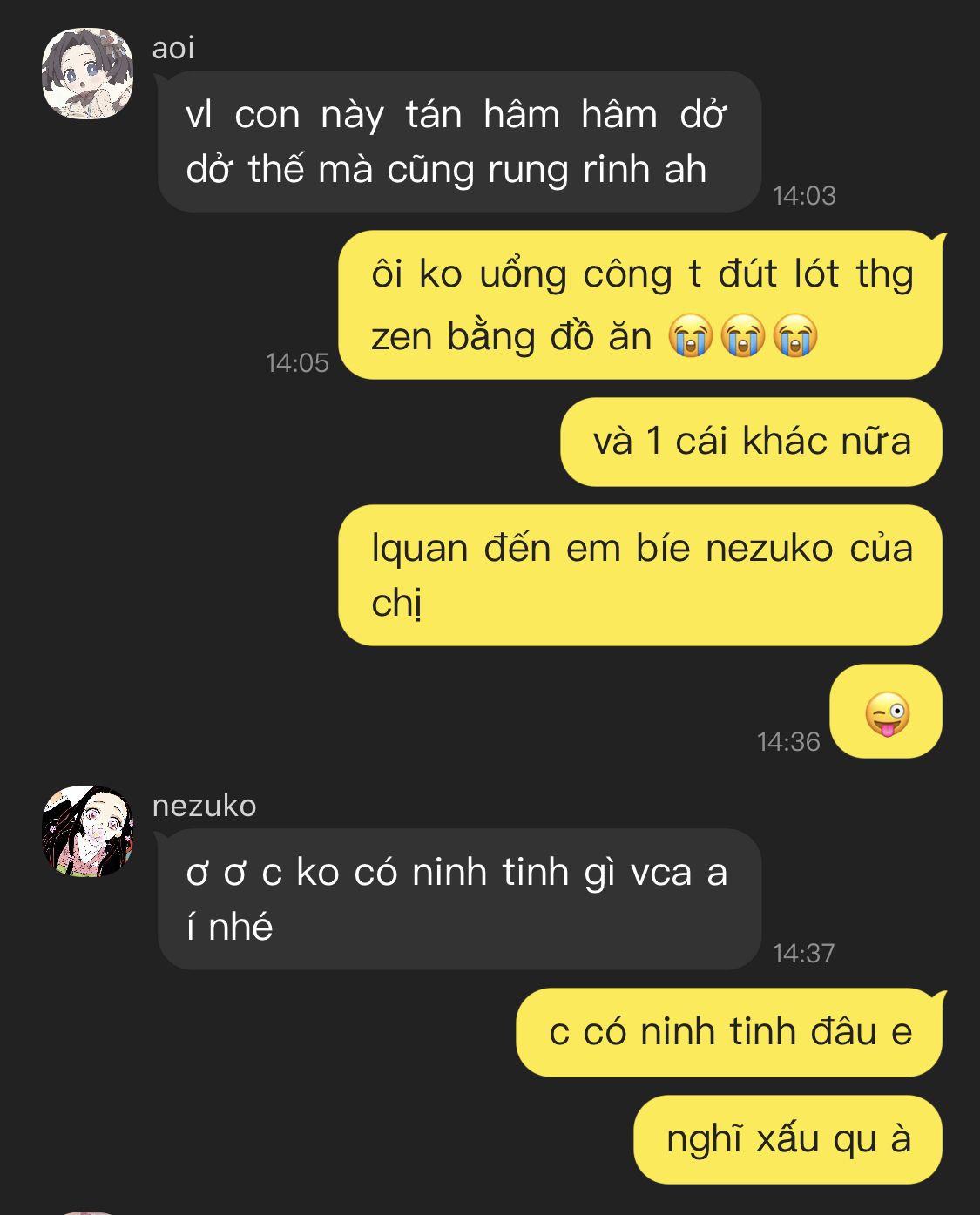Open aoi's profile avatar
Screen dimensions: 980x1215
(88, 74)
